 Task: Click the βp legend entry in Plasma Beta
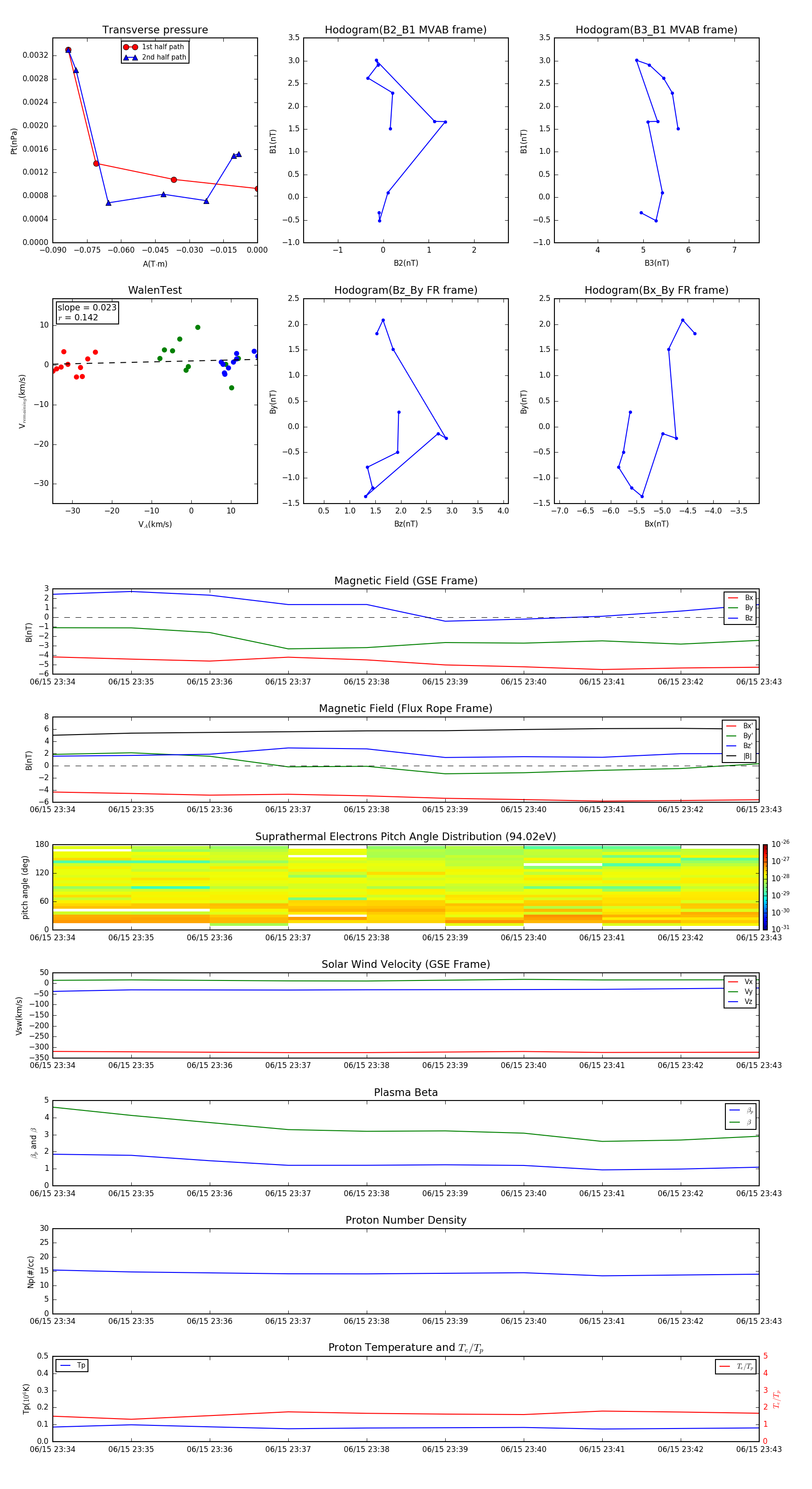(741, 1110)
